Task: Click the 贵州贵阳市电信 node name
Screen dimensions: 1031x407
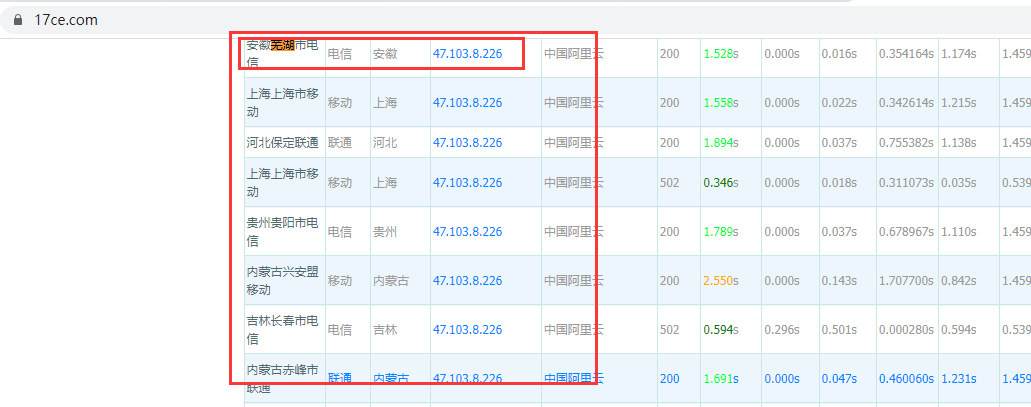Action: [x=283, y=232]
